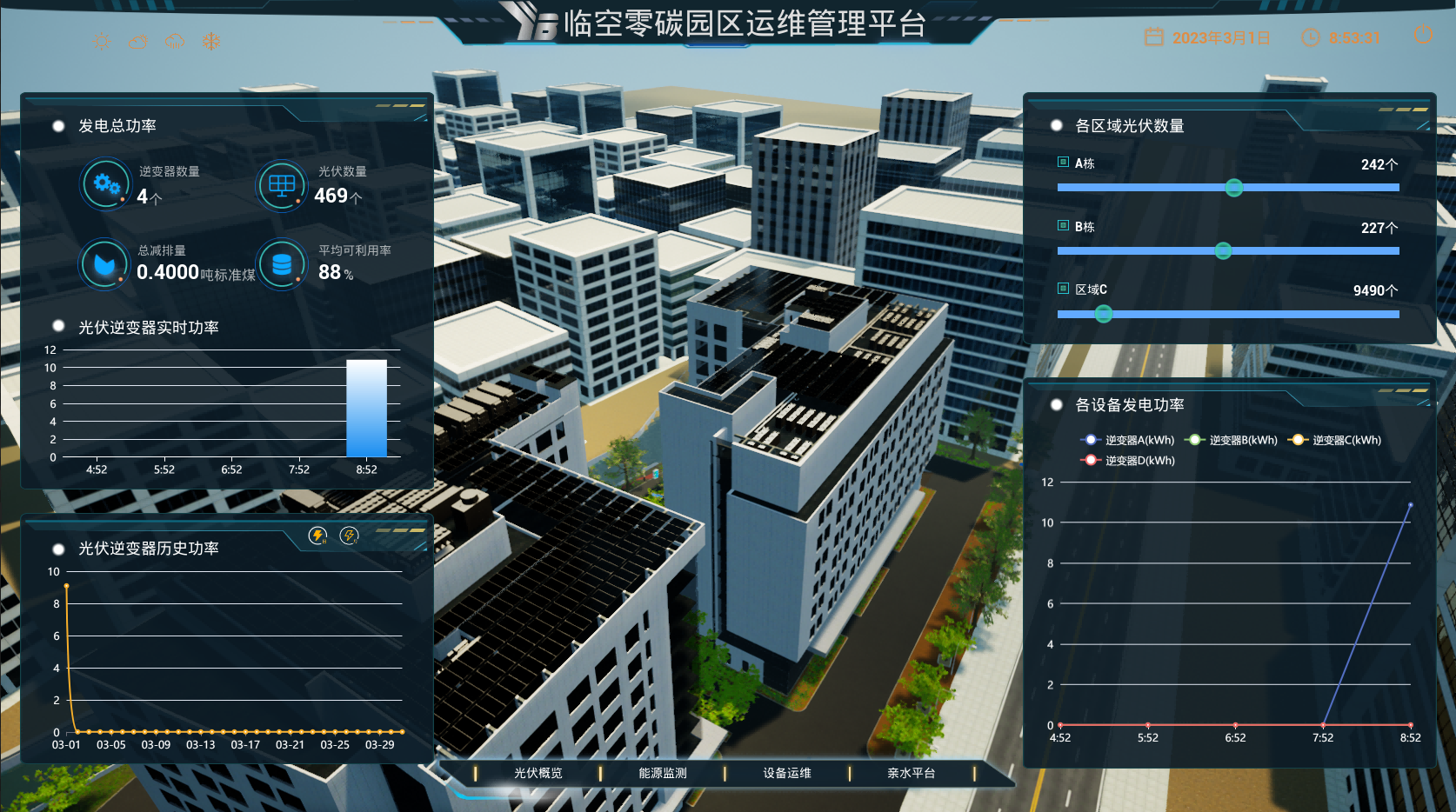Switch to the 能源监测 tab
The width and height of the screenshot is (1456, 812).
662,773
